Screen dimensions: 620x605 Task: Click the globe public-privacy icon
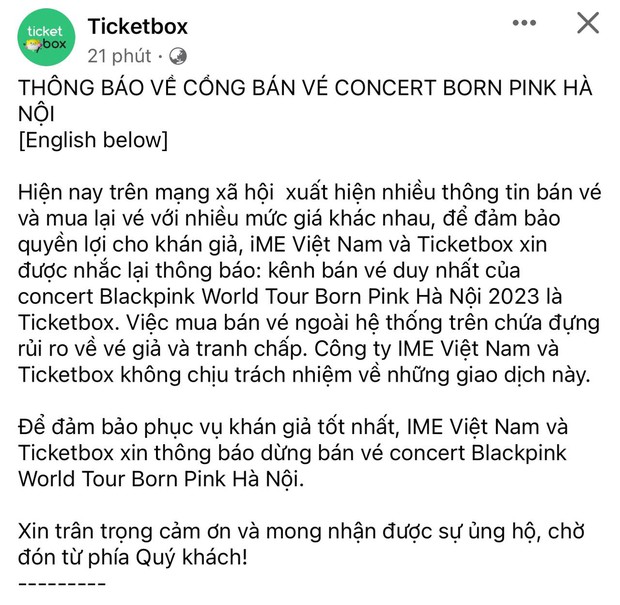click(x=178, y=55)
